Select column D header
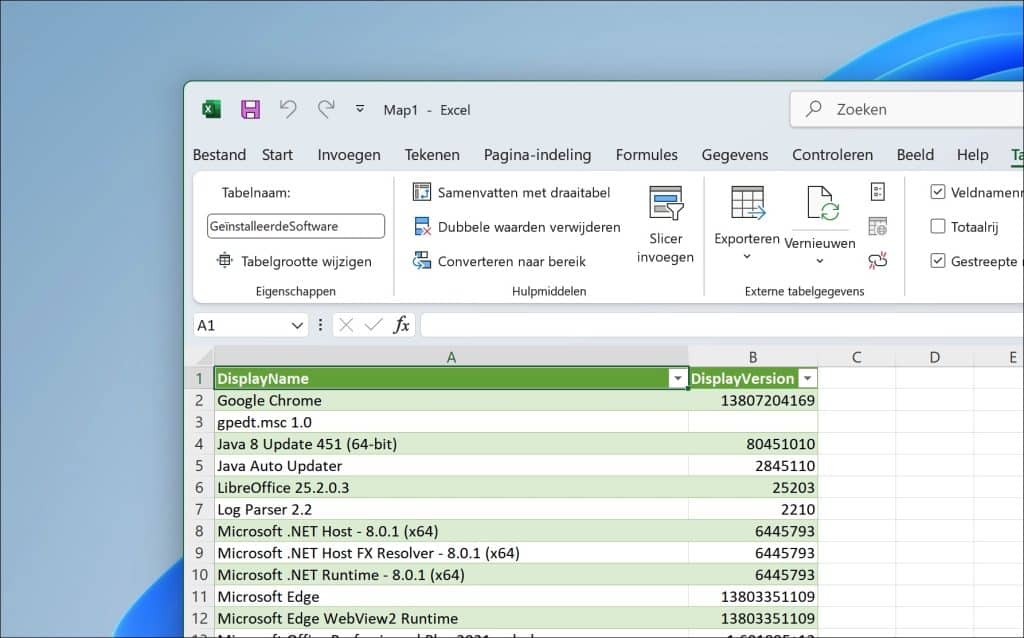The width and height of the screenshot is (1024, 638). [x=935, y=357]
